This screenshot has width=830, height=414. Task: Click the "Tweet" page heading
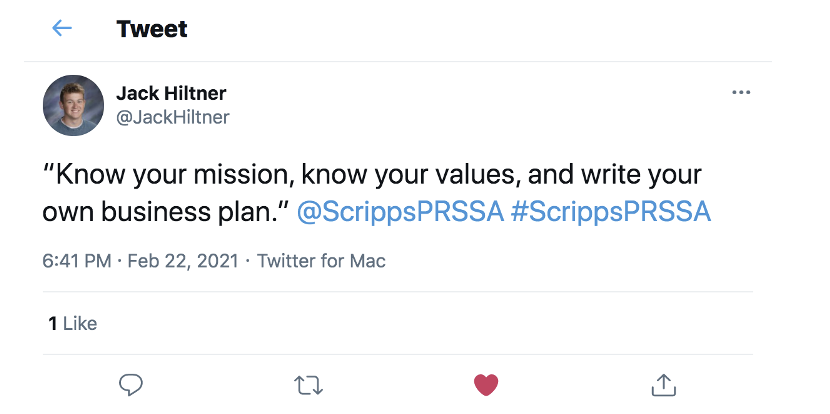point(152,28)
